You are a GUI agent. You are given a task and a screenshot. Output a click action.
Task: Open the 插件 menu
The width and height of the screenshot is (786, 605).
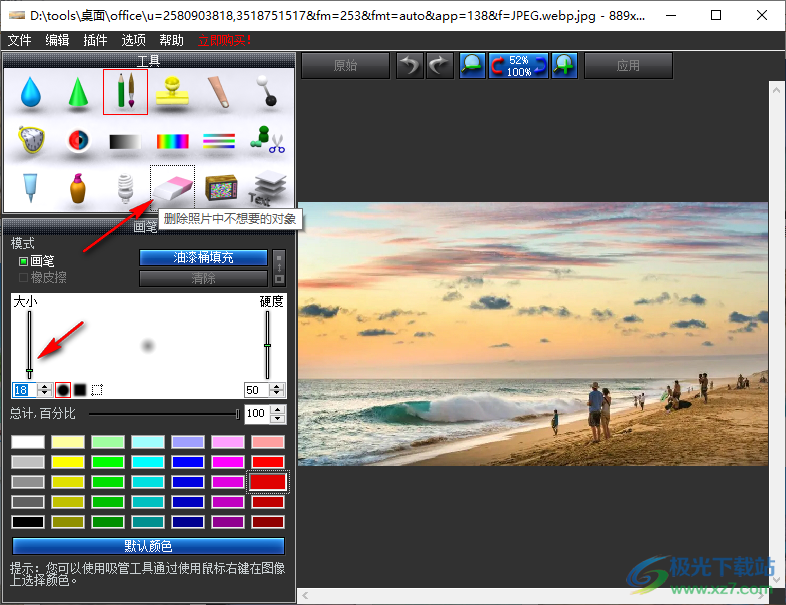pyautogui.click(x=95, y=40)
